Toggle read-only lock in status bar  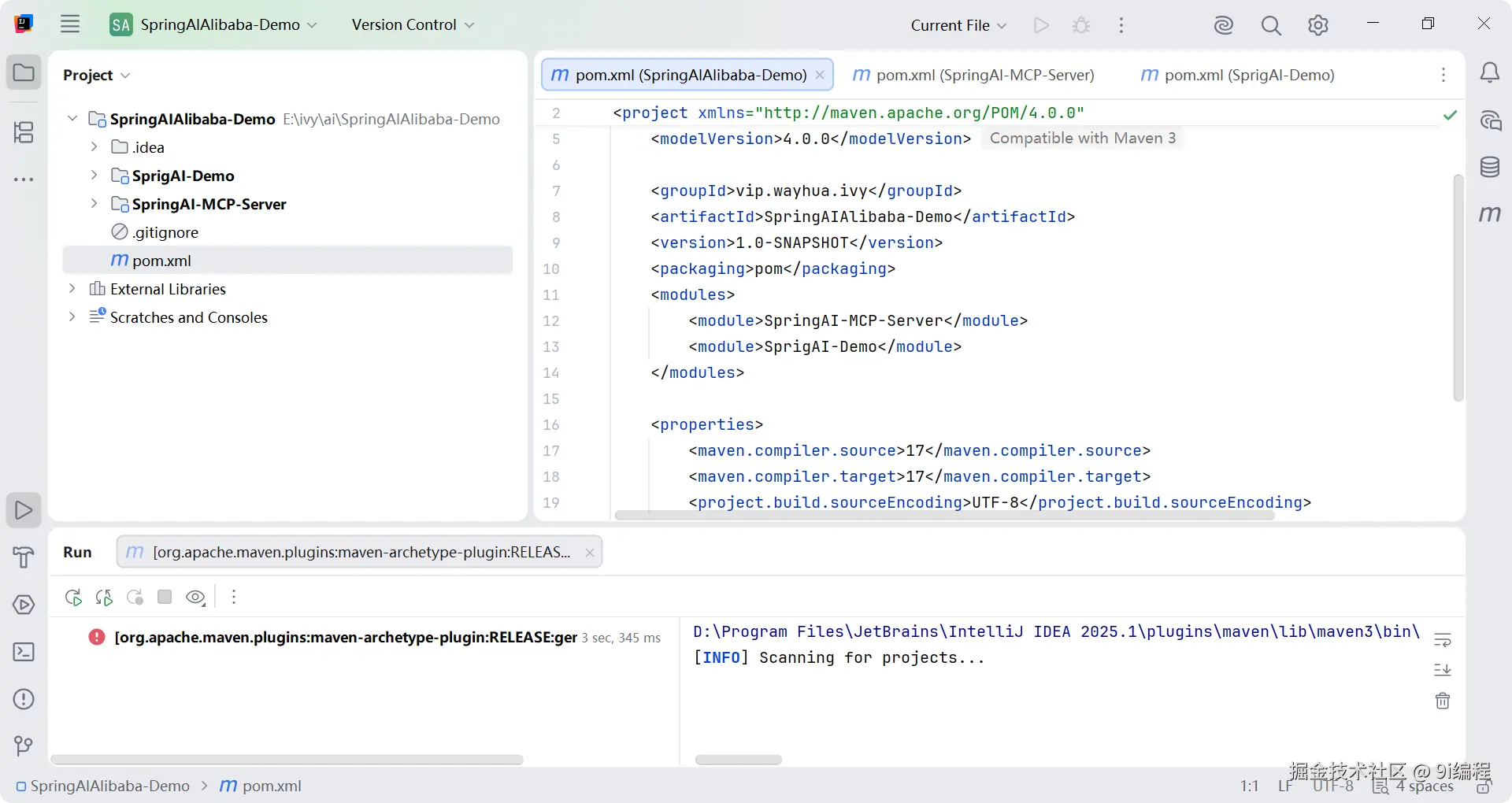click(x=1484, y=786)
